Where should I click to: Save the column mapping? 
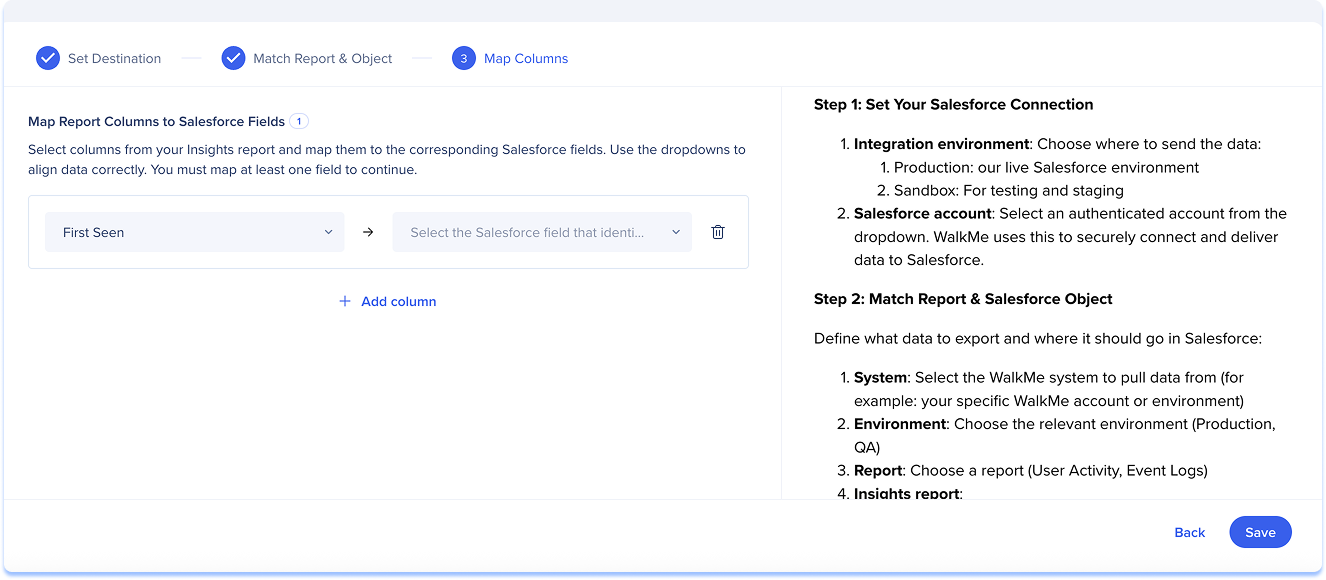click(x=1260, y=532)
